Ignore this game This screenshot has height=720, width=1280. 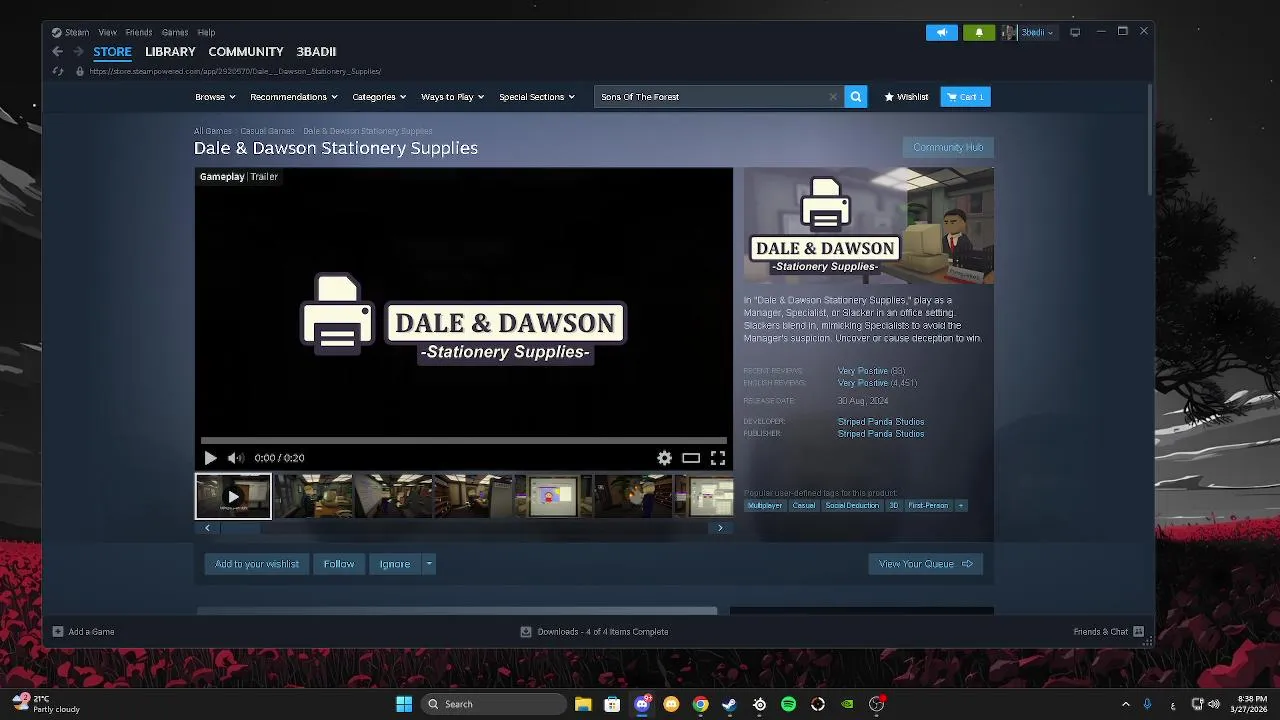coord(395,564)
